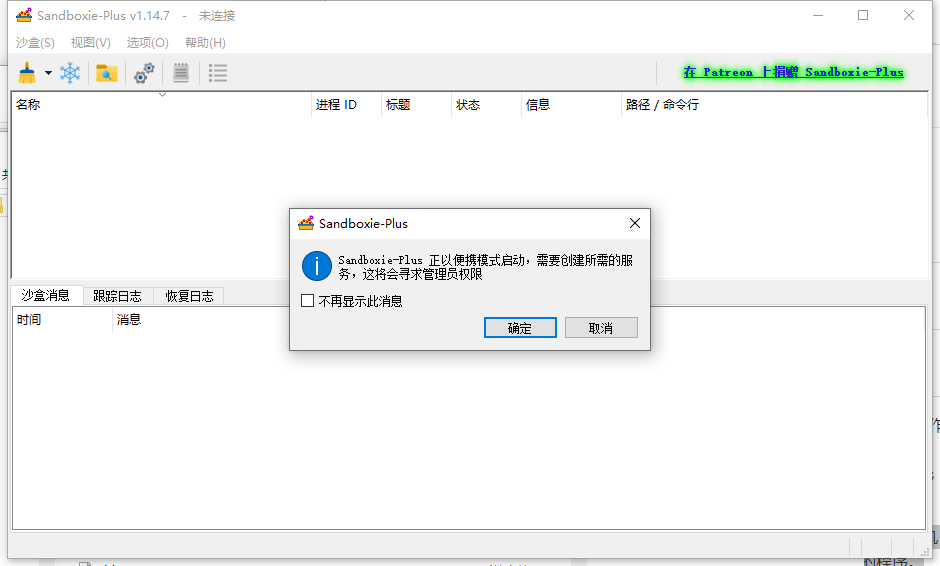Click the broom cleanup icon in toolbar
This screenshot has width=940, height=566.
27,73
